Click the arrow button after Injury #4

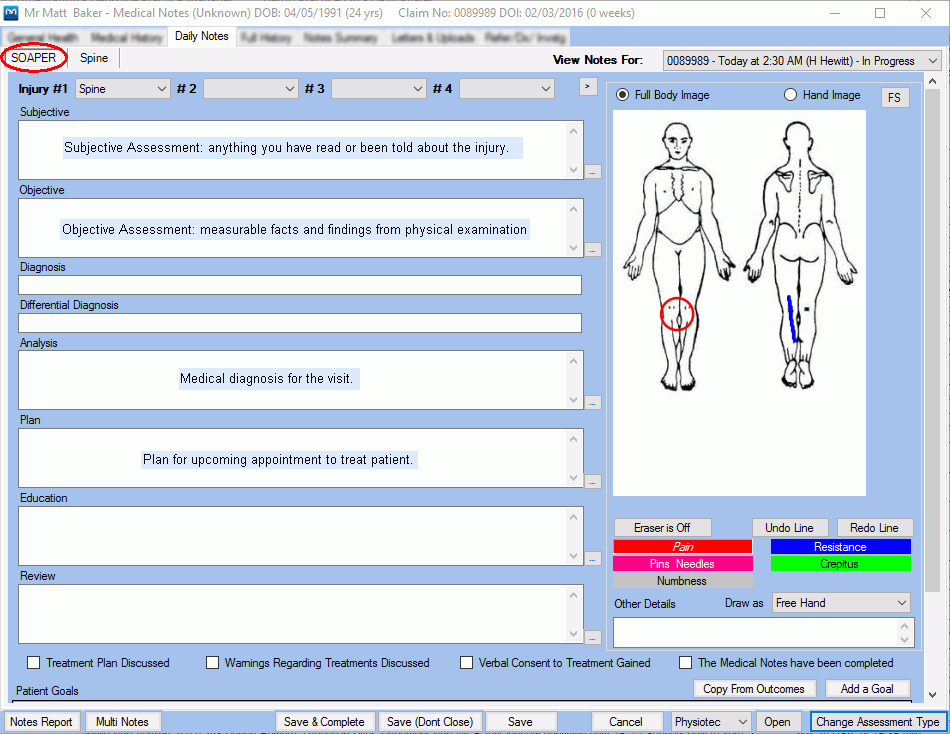coord(588,87)
